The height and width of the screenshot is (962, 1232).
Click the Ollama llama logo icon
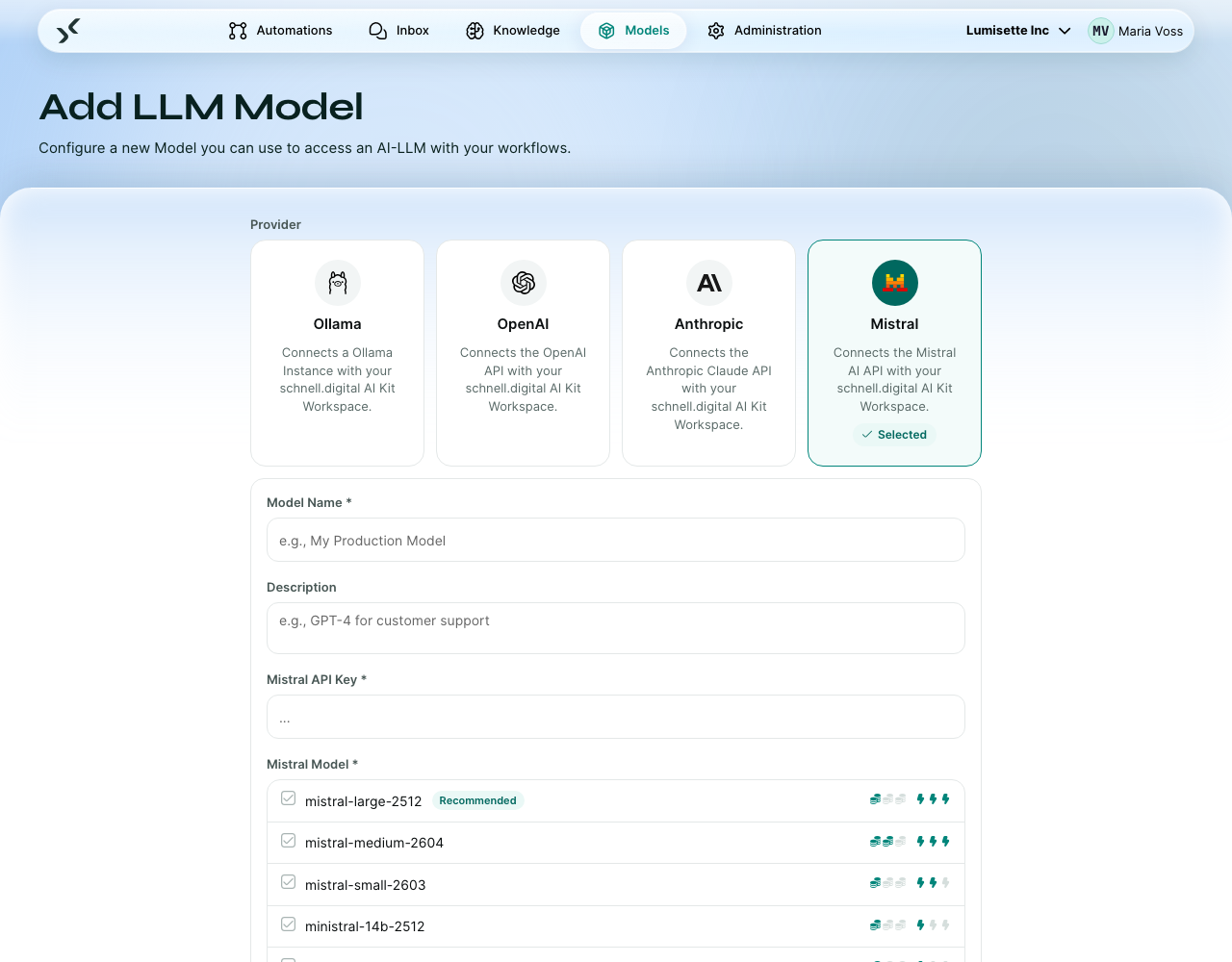[x=338, y=283]
